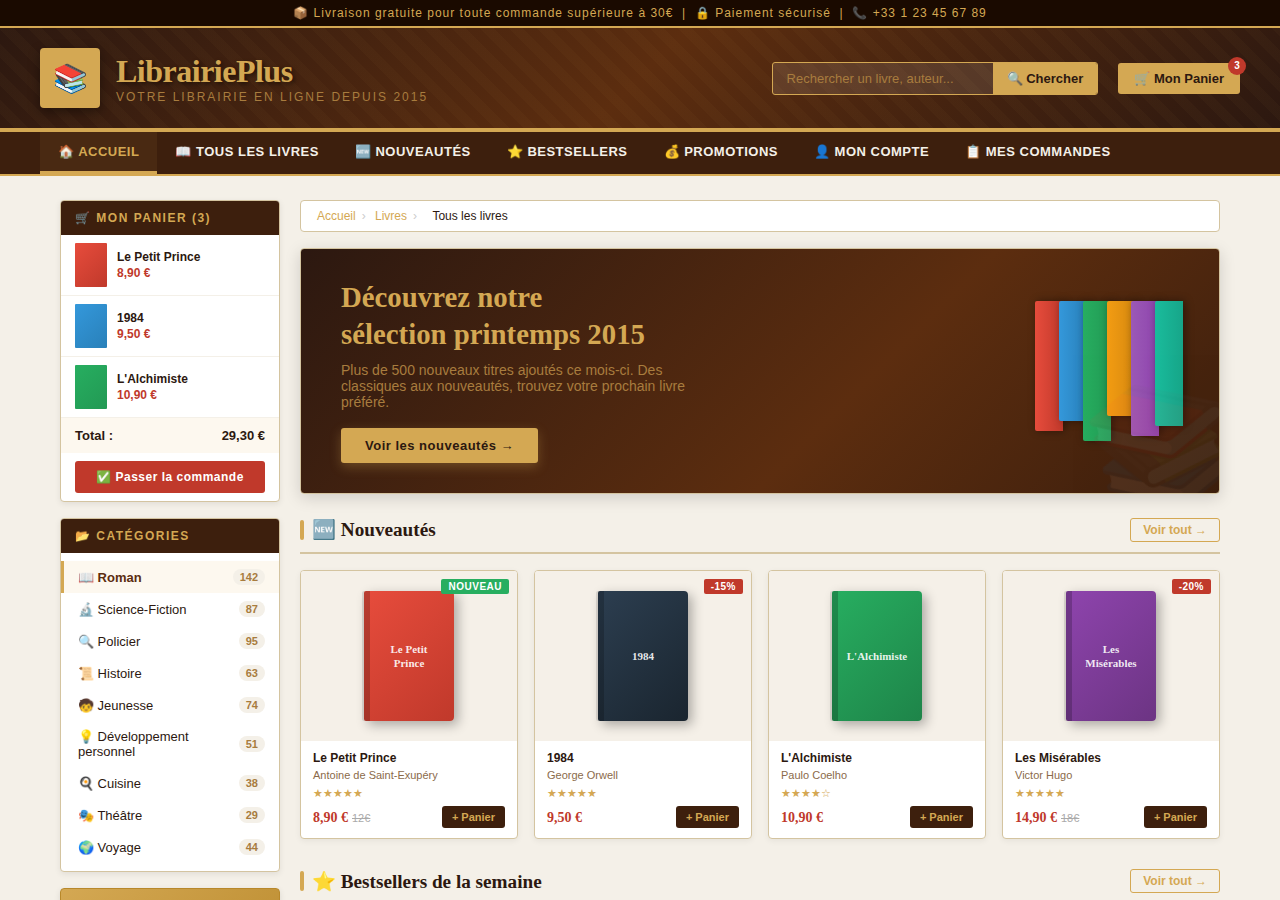The height and width of the screenshot is (900, 1280).
Task: Select the Science-Fiction flask icon in categories
Action: [x=87, y=609]
